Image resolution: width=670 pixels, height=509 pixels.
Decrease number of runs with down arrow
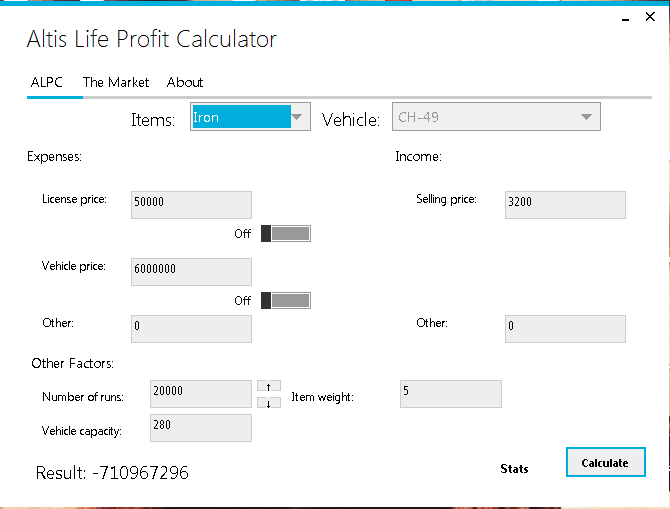[x=269, y=403]
